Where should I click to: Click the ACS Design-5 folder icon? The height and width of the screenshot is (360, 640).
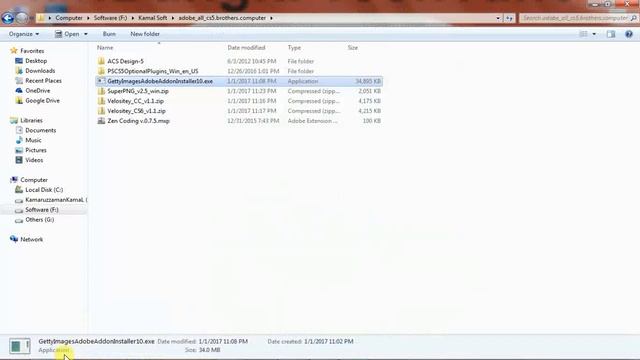[101, 61]
